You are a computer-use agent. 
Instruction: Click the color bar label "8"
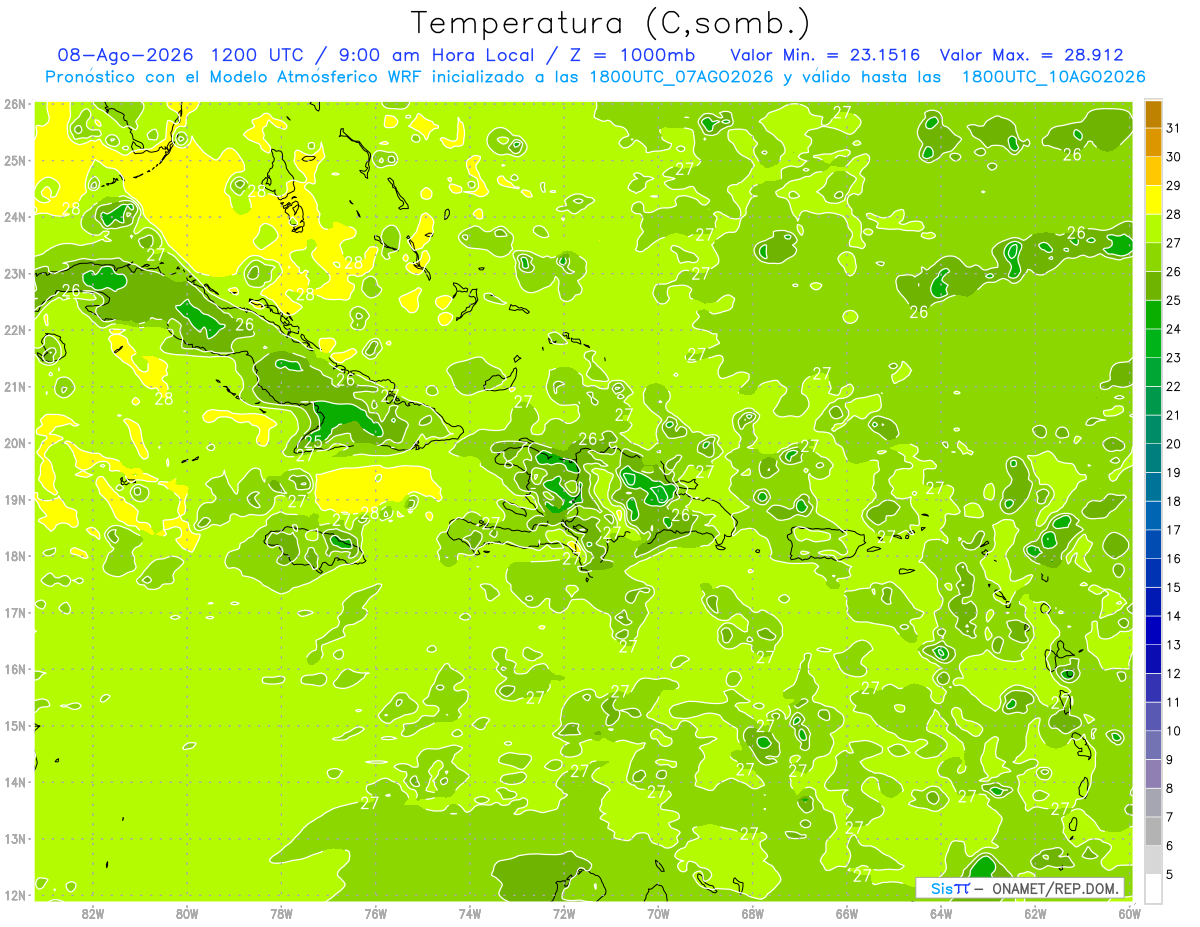click(1170, 788)
